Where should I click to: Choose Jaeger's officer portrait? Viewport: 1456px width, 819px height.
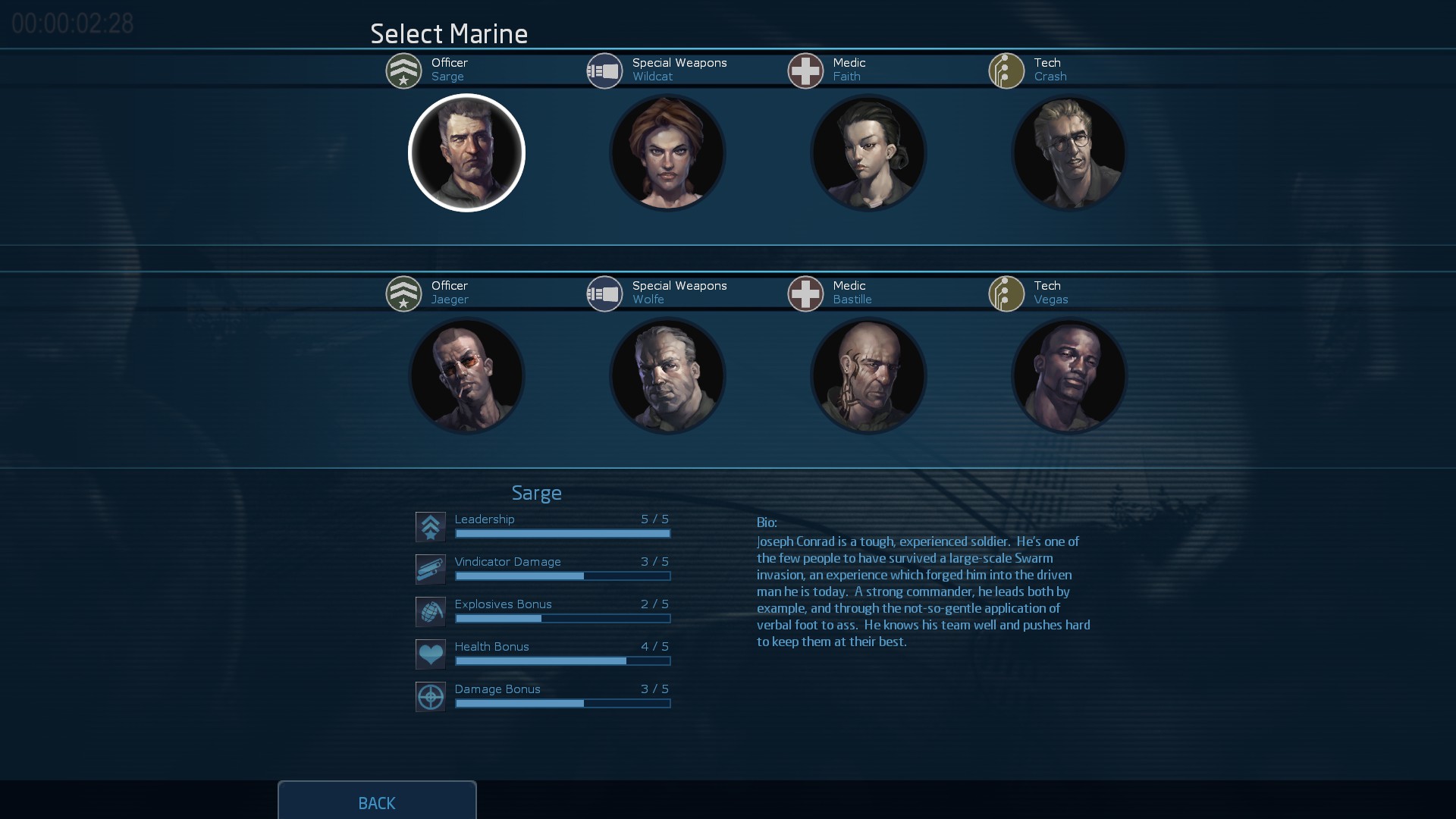[466, 375]
